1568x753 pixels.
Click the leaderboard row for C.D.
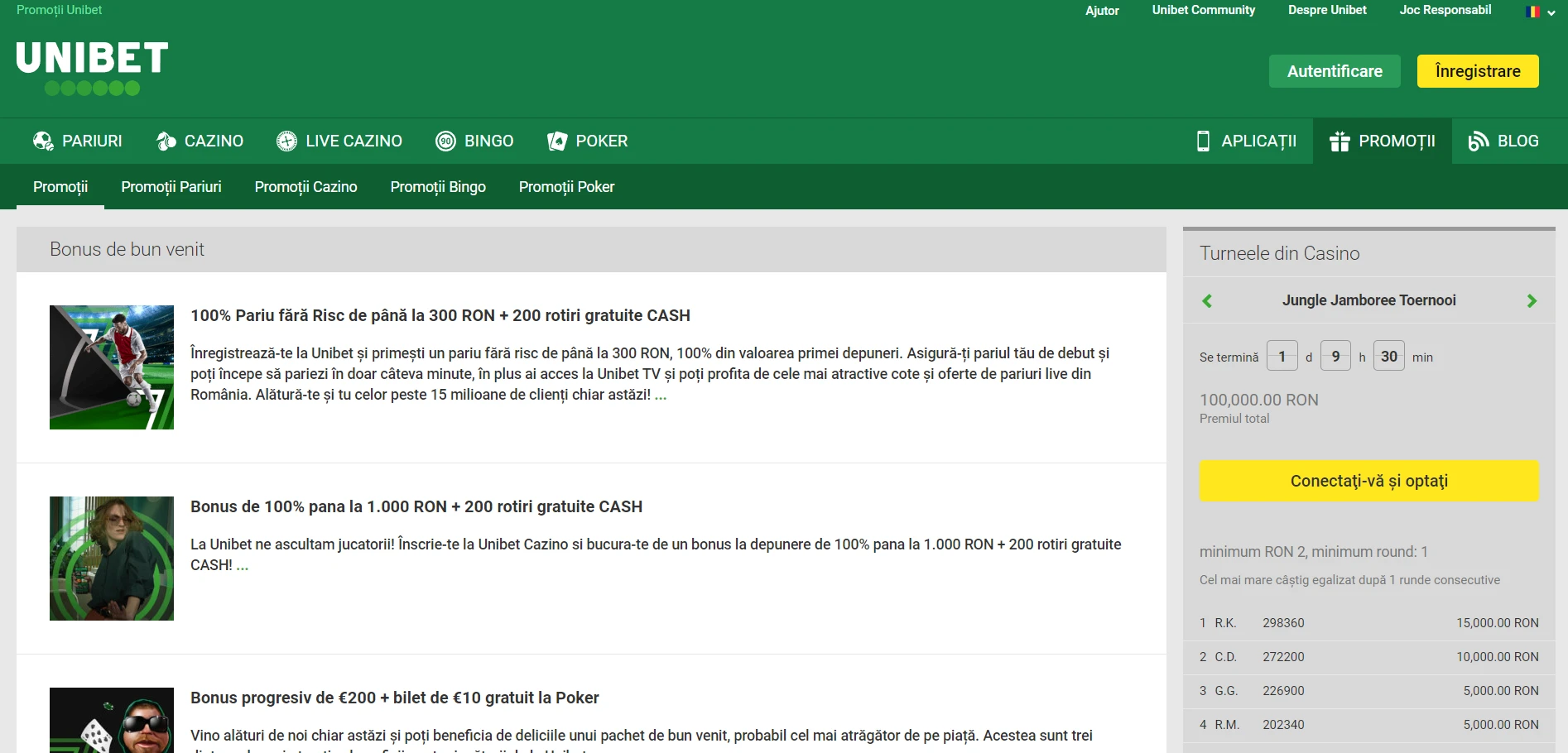[x=1369, y=657]
